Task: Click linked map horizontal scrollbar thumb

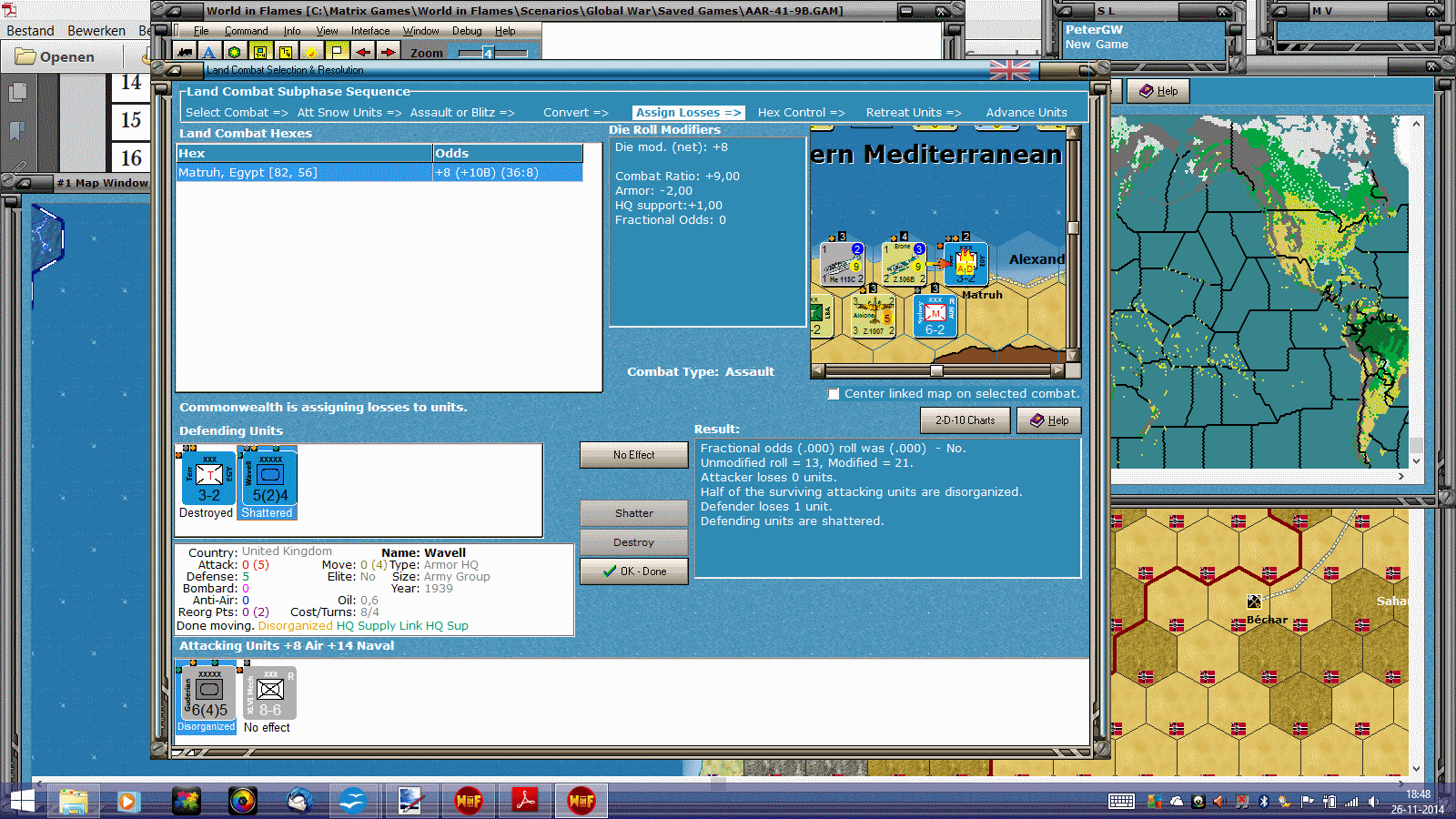Action: coord(936,370)
